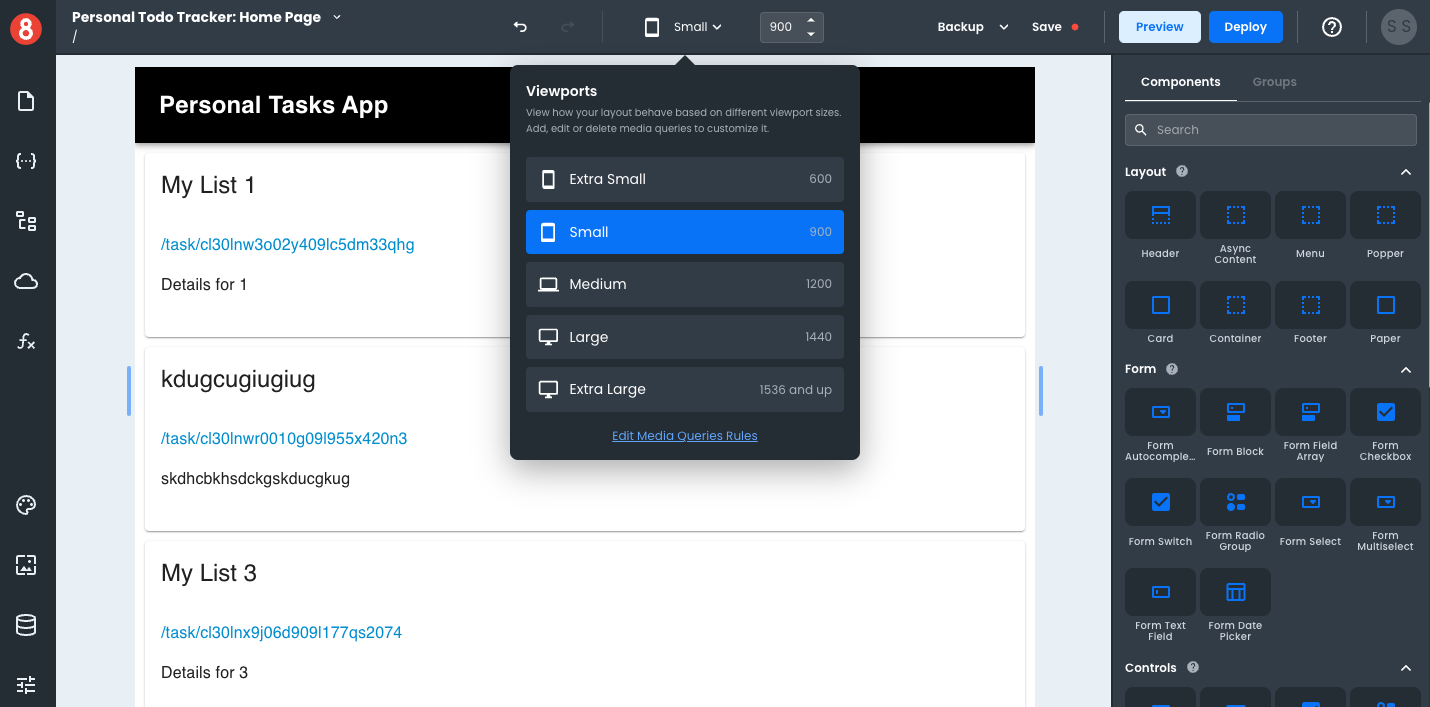1430x707 pixels.
Task: Open the help question mark icon
Action: tap(1331, 27)
